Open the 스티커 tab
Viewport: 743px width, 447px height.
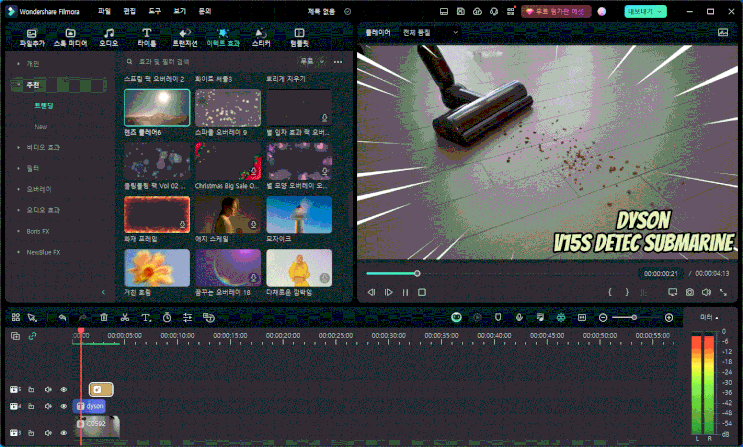(261, 37)
